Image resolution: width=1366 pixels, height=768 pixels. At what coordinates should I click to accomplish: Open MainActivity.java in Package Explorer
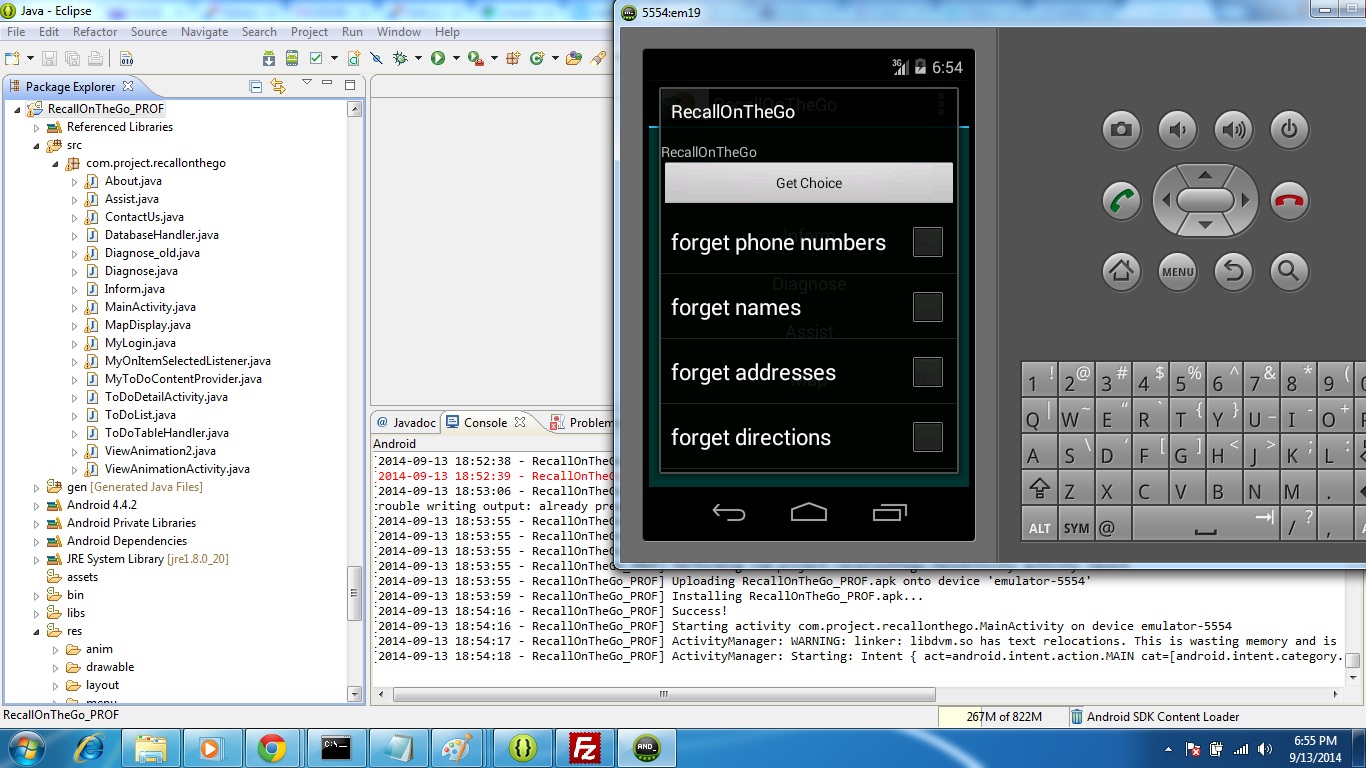click(x=150, y=307)
